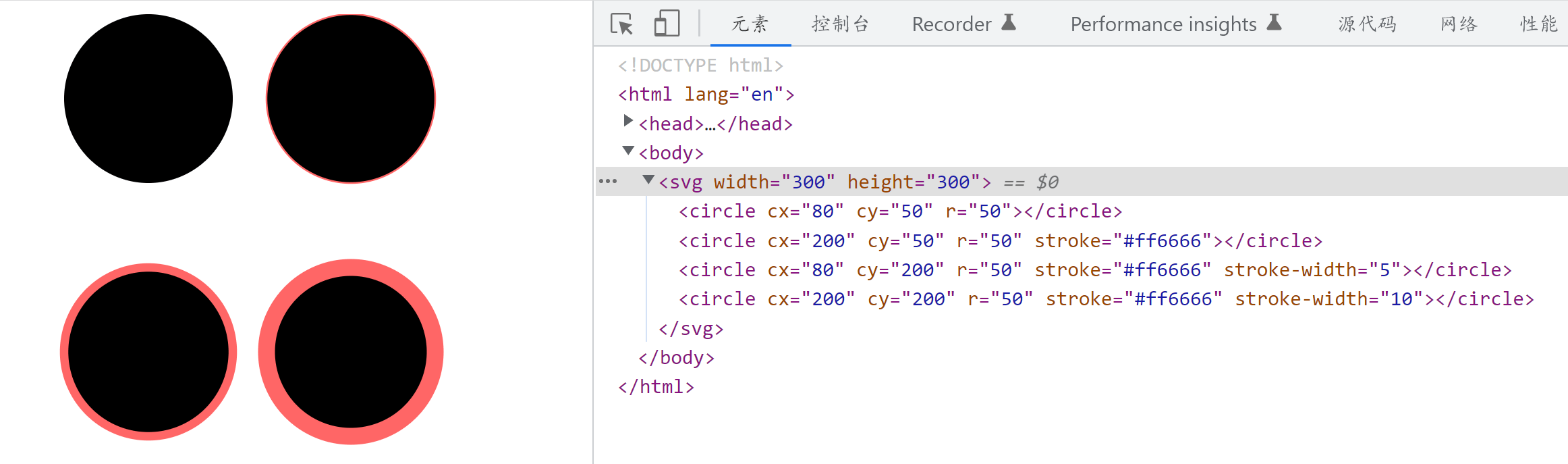Open the 性能 tab
The width and height of the screenshot is (1568, 464).
point(1538,24)
